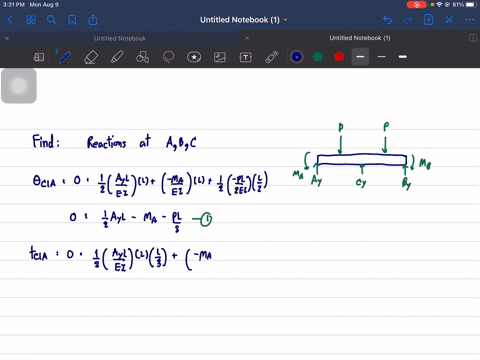Select the Laser pointer tool
The image size is (480, 360).
click(x=272, y=57)
